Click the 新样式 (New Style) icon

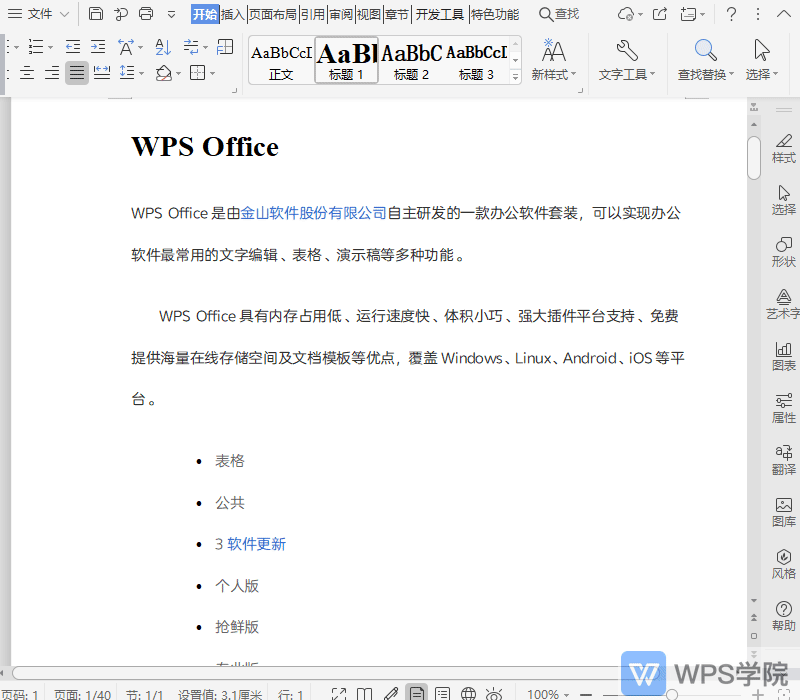(554, 55)
